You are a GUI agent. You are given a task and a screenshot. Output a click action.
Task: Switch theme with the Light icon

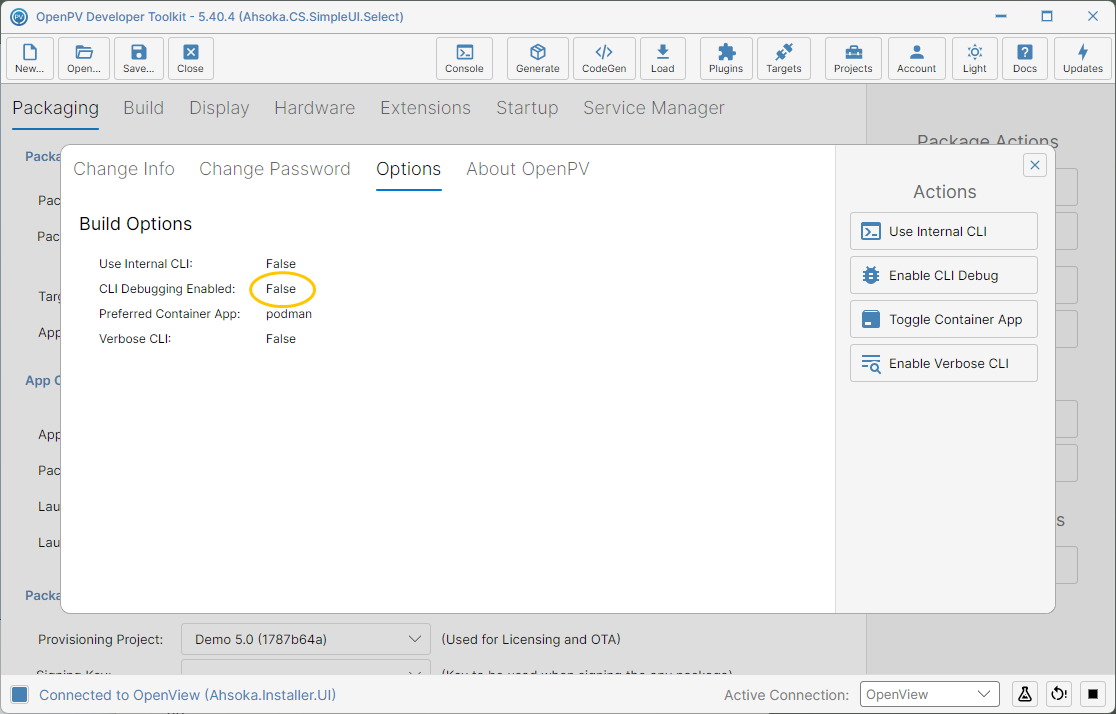975,58
